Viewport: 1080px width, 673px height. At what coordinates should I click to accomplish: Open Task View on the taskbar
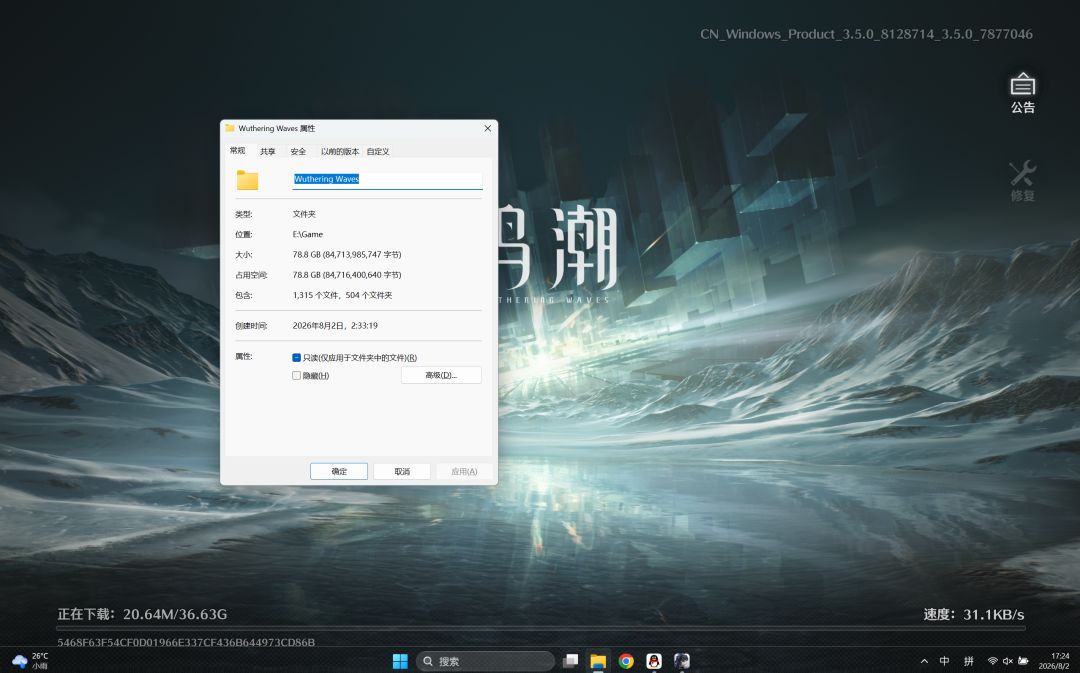coord(570,661)
